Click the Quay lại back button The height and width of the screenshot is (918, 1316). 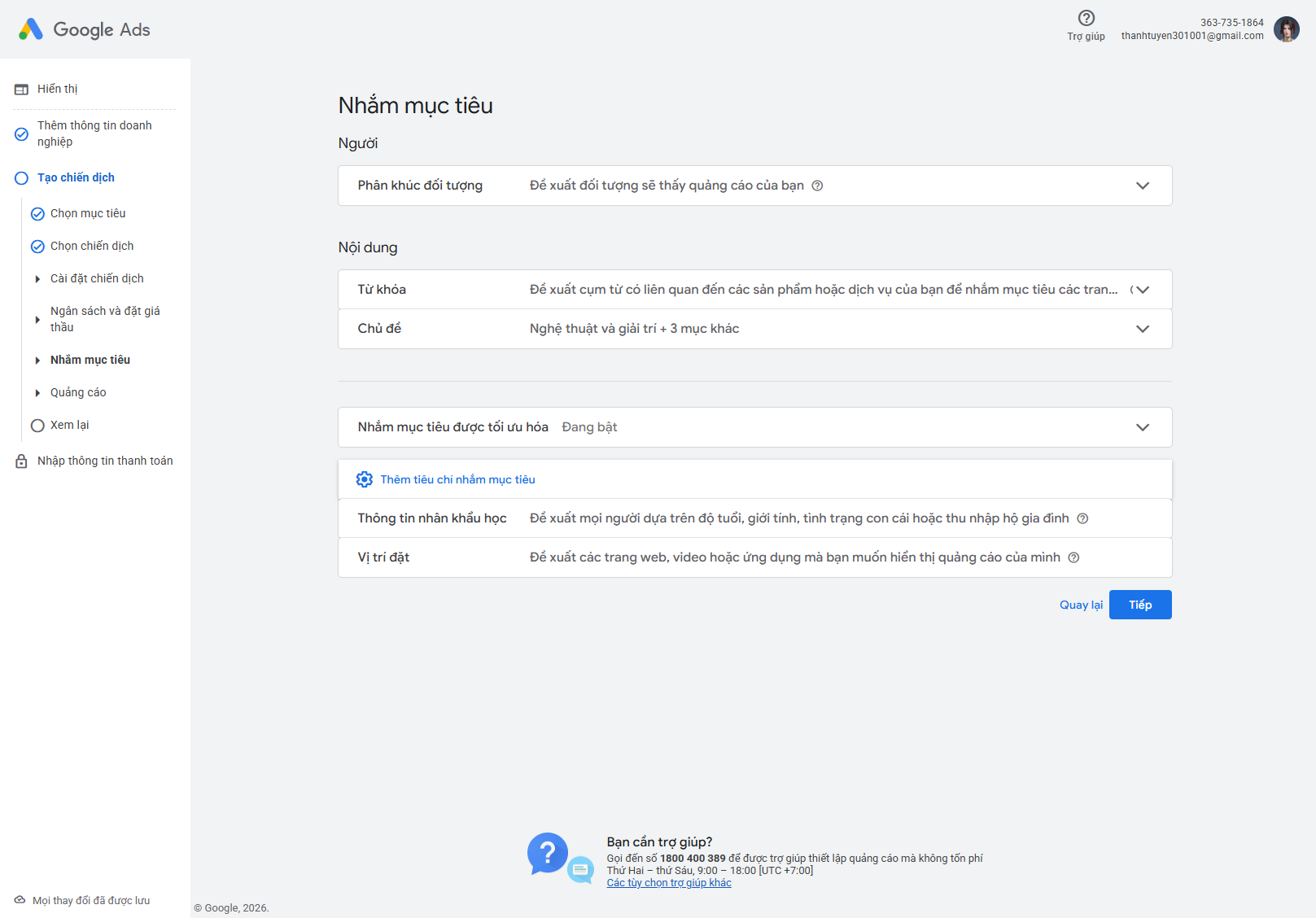pos(1081,605)
